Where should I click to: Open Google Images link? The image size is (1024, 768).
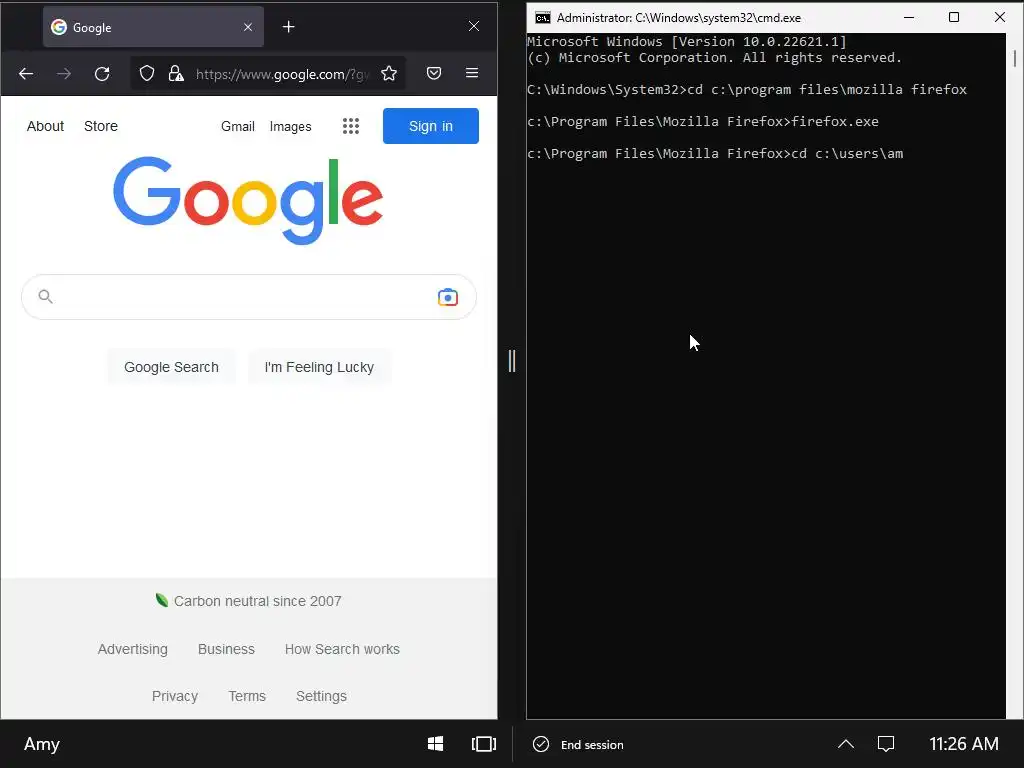[291, 126]
